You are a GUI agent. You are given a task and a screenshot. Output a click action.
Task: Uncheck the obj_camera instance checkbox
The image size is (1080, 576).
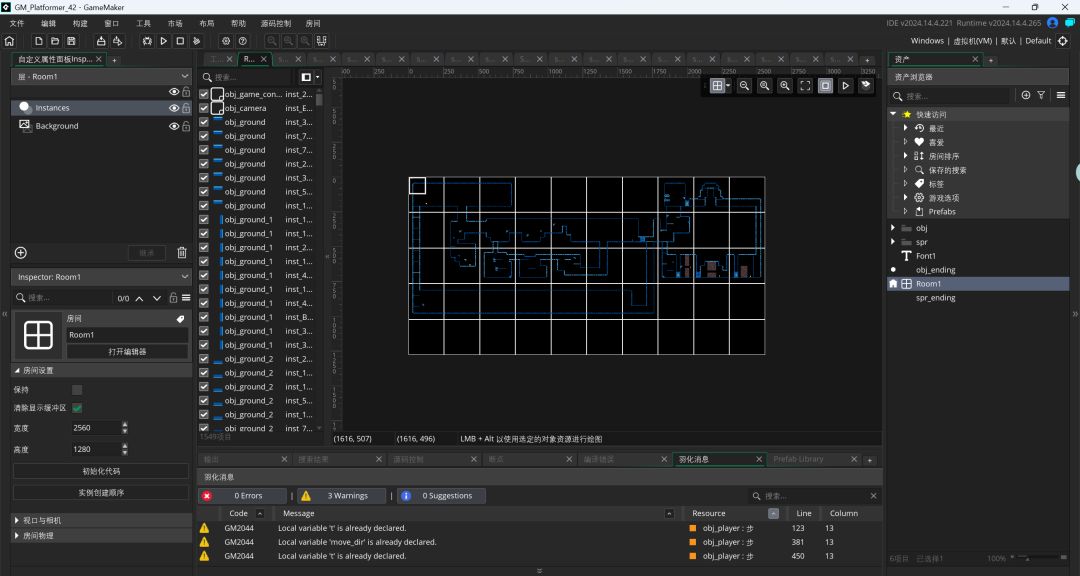(204, 108)
